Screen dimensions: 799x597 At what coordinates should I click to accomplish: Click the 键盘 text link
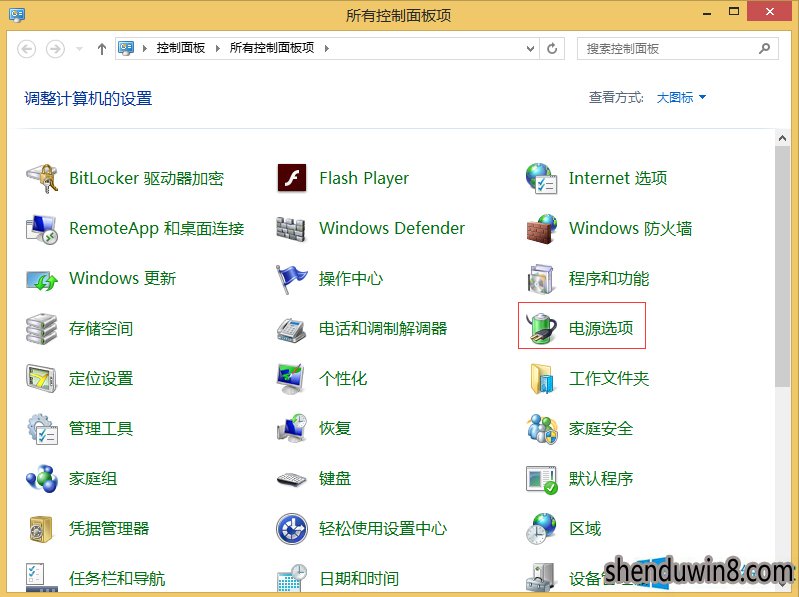(335, 479)
